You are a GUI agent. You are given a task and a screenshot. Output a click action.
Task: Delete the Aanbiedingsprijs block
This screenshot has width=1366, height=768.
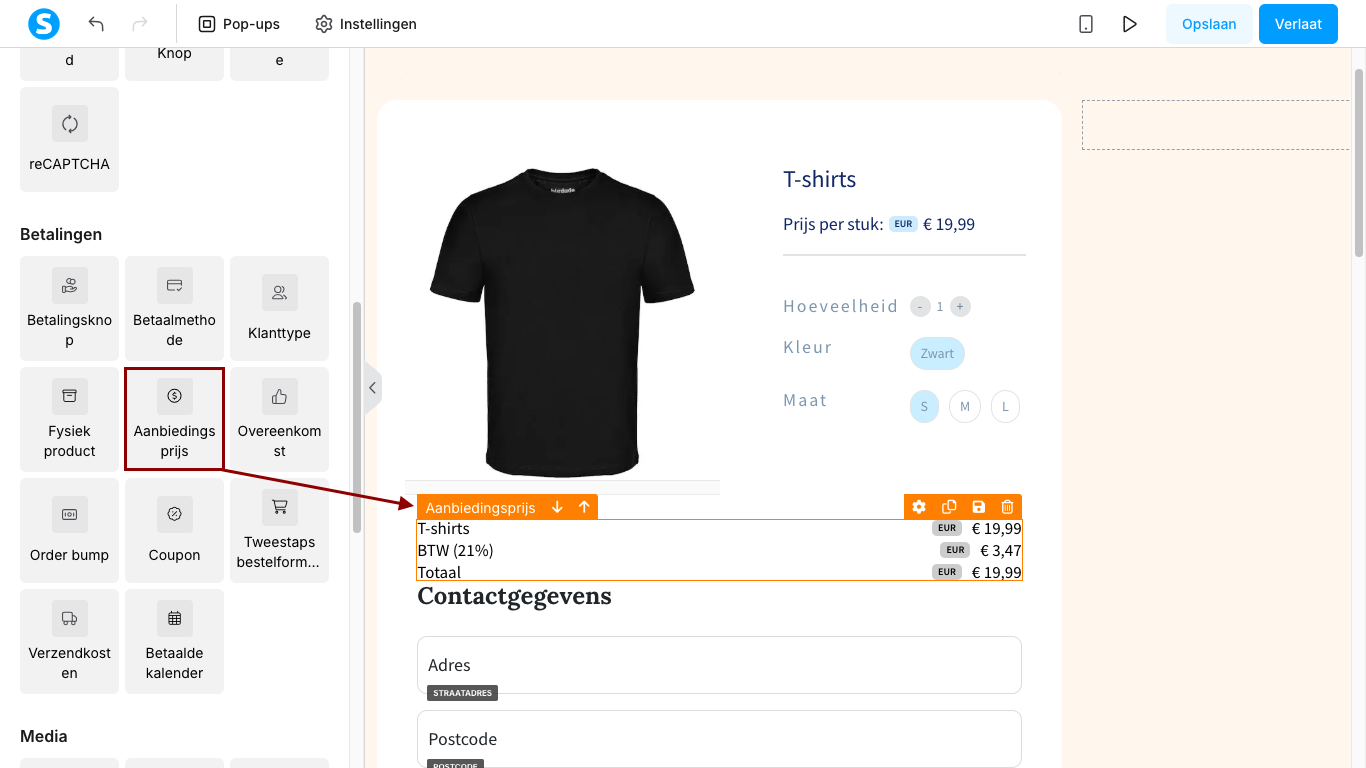coord(1008,507)
